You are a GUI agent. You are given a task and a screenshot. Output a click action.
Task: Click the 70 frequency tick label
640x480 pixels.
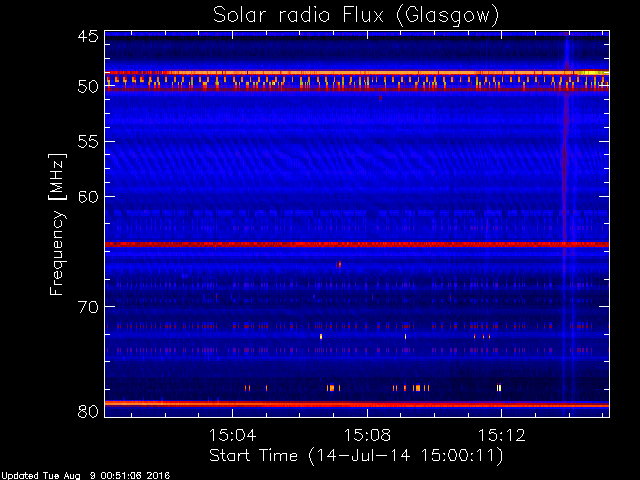(x=88, y=307)
